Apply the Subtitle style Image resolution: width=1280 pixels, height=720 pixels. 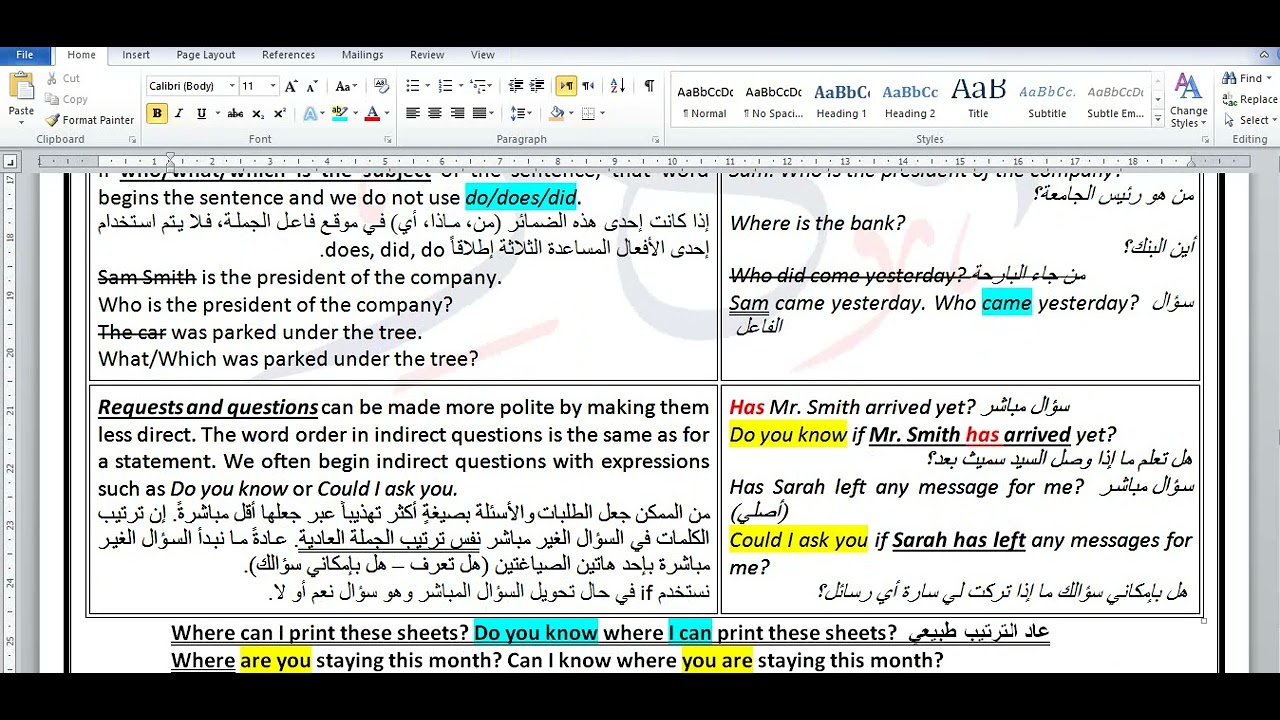pos(1047,100)
